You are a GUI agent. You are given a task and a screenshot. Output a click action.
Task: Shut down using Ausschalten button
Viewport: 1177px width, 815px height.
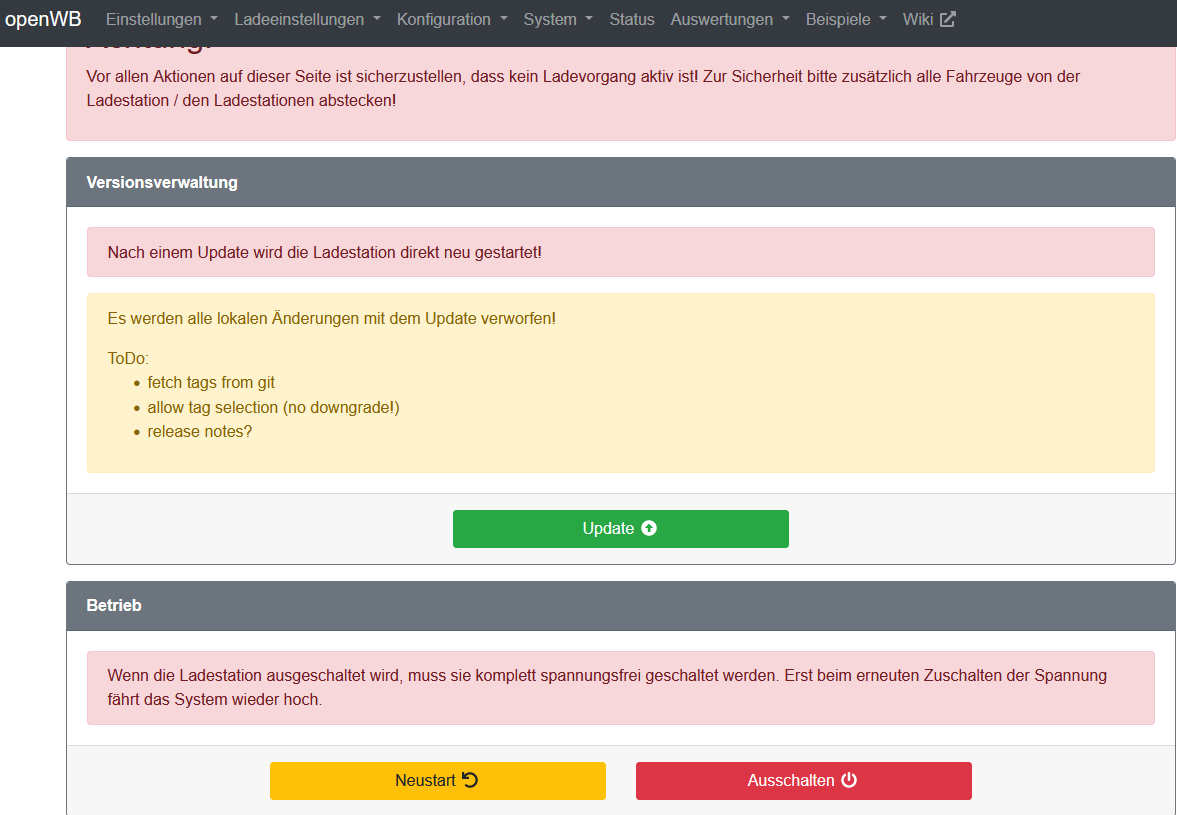[x=804, y=780]
